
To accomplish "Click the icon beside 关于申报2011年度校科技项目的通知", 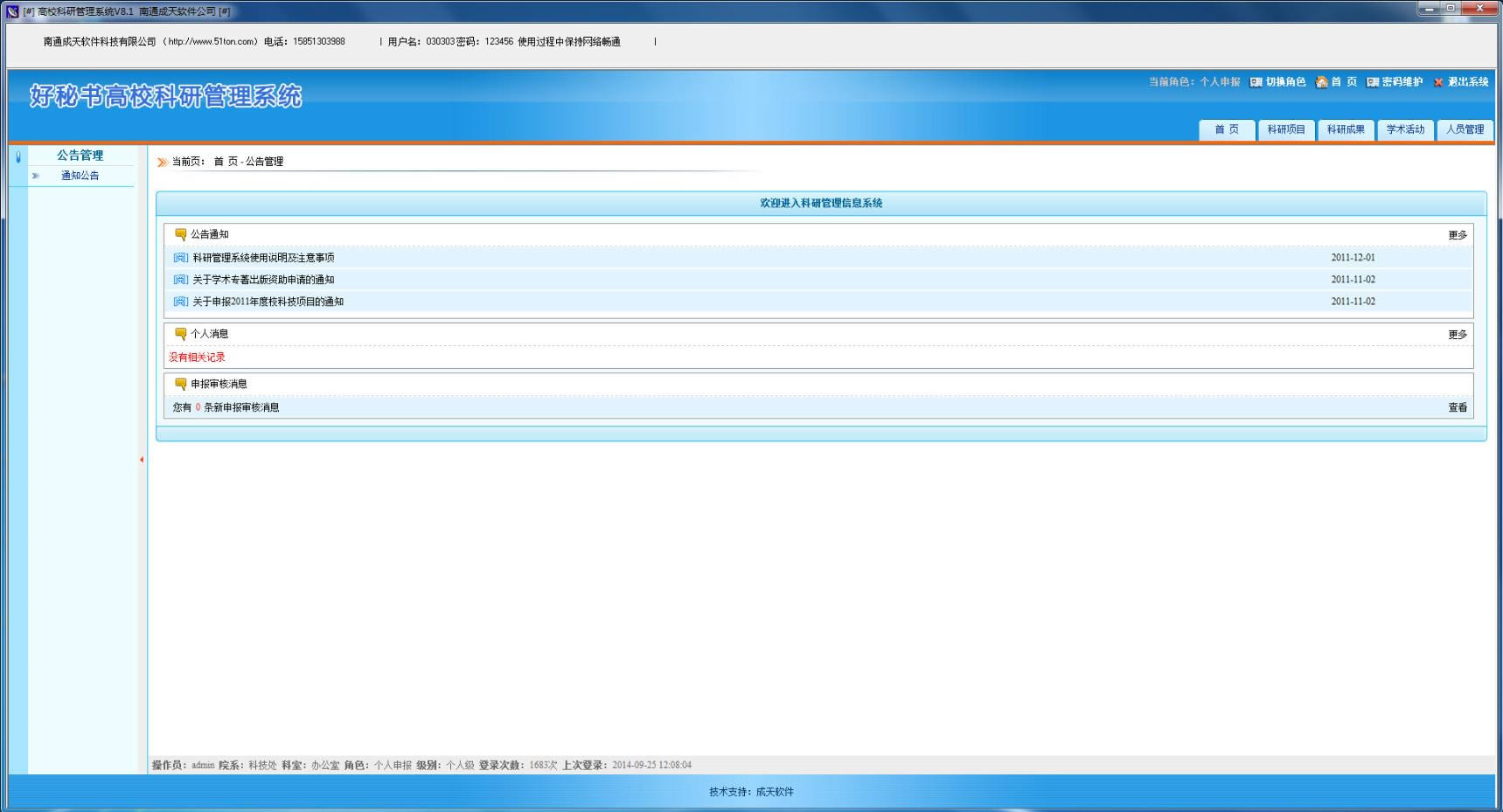I will tap(181, 302).
